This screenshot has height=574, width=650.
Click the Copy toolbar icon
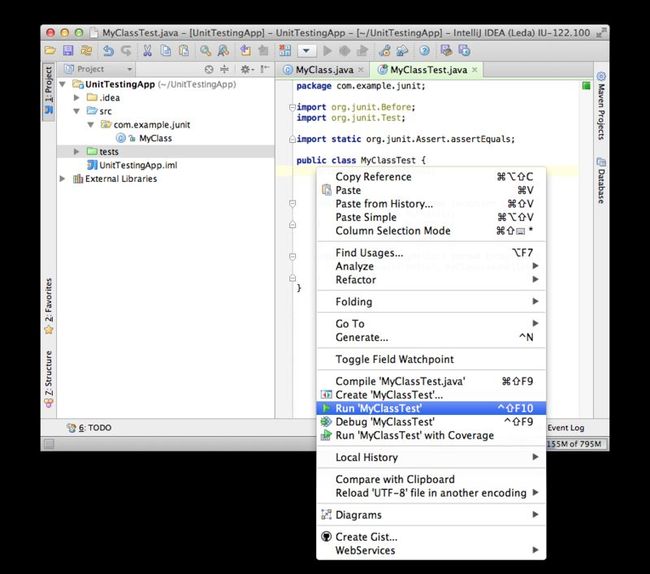tap(166, 51)
